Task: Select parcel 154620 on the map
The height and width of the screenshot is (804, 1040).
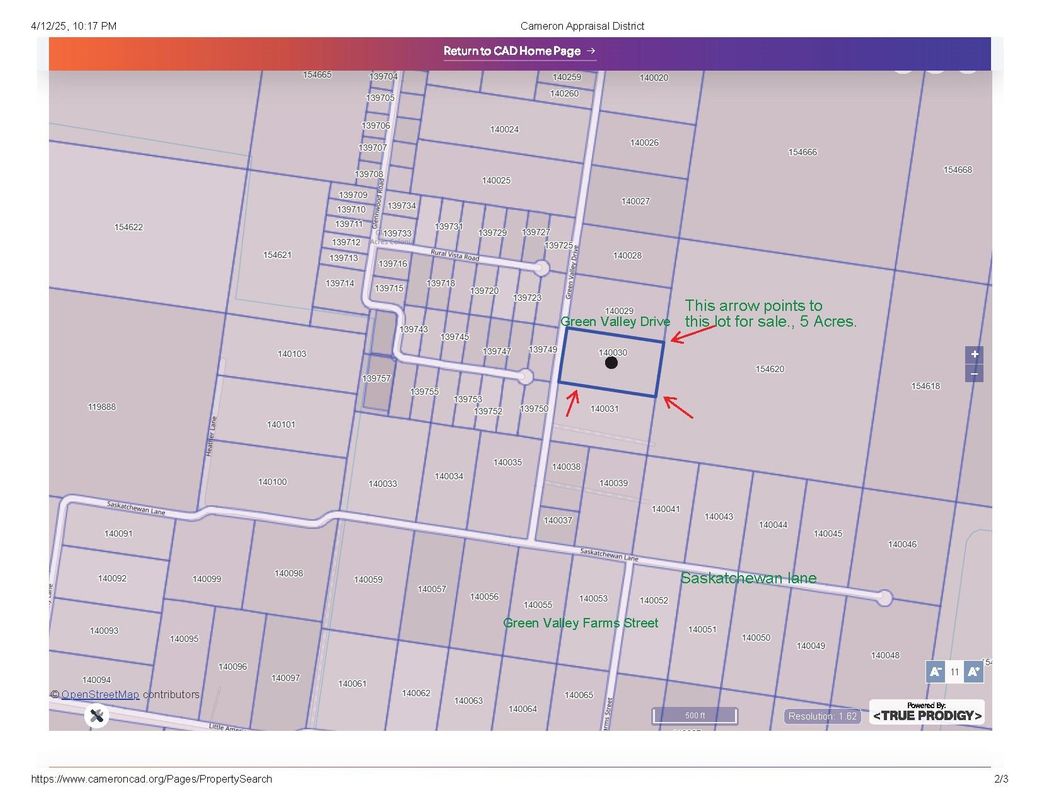Action: pos(770,369)
